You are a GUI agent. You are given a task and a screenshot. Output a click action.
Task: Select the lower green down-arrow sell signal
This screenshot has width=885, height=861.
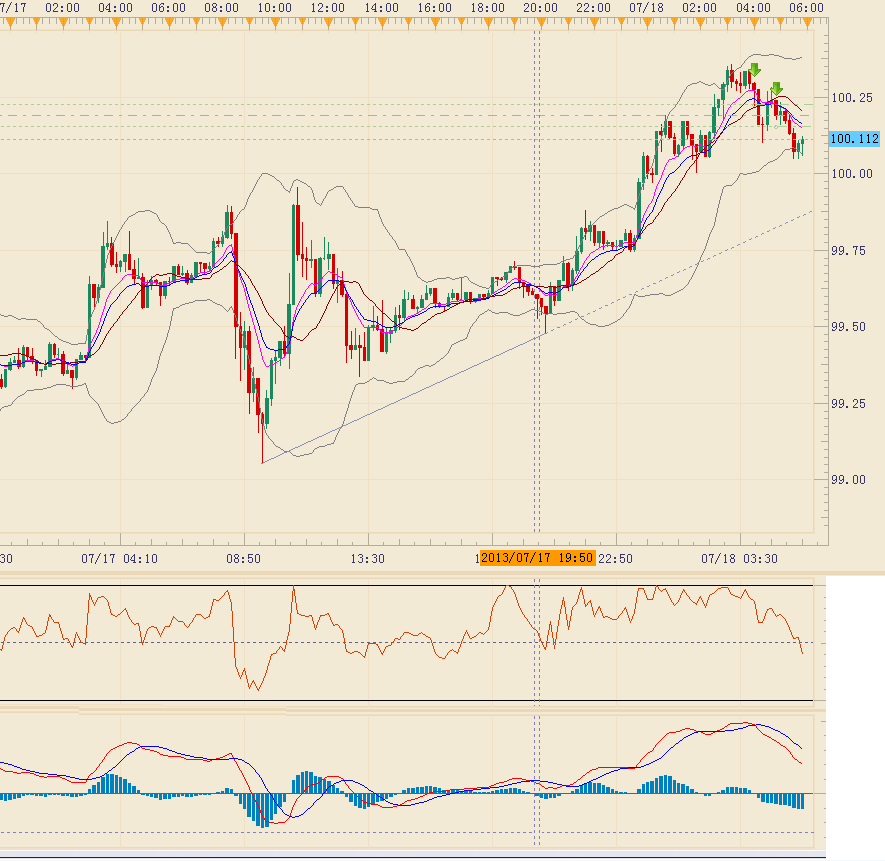pyautogui.click(x=777, y=89)
